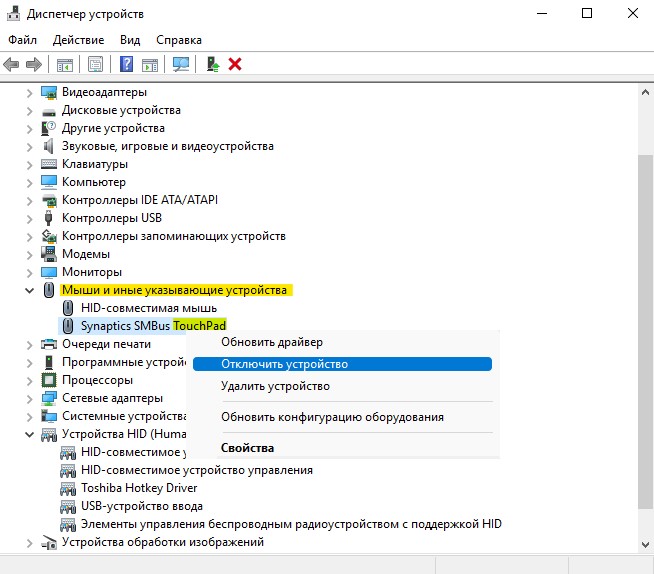Click the Toshiba Hotkey Driver device icon
Screen dimensions: 654x574
click(x=68, y=488)
